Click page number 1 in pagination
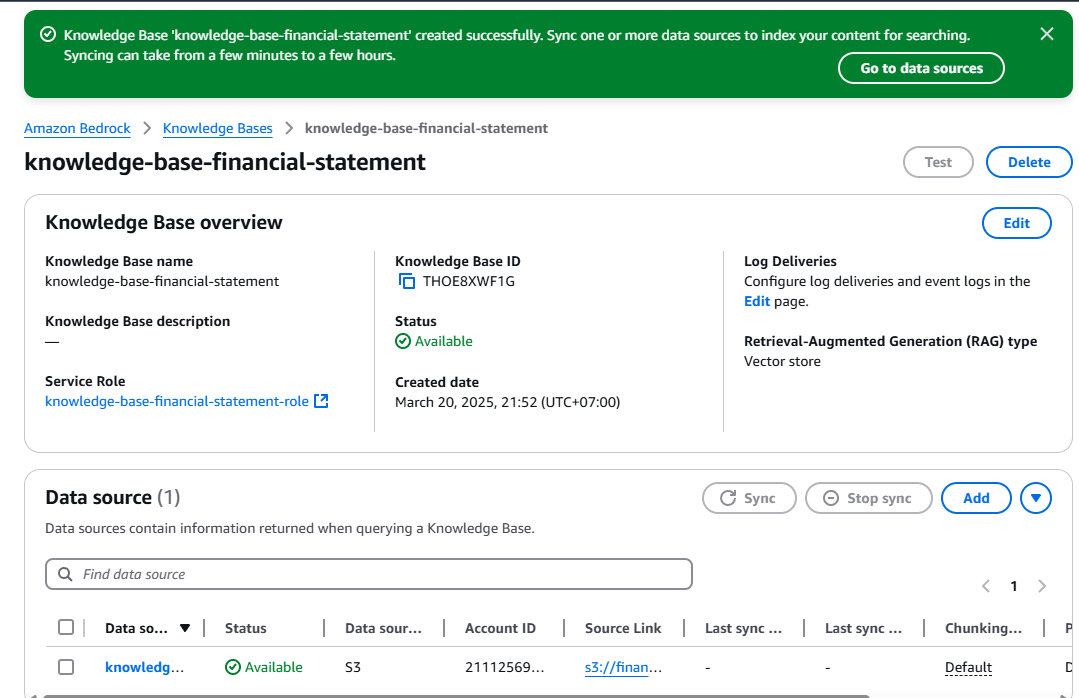The height and width of the screenshot is (698, 1079). pyautogui.click(x=1014, y=586)
